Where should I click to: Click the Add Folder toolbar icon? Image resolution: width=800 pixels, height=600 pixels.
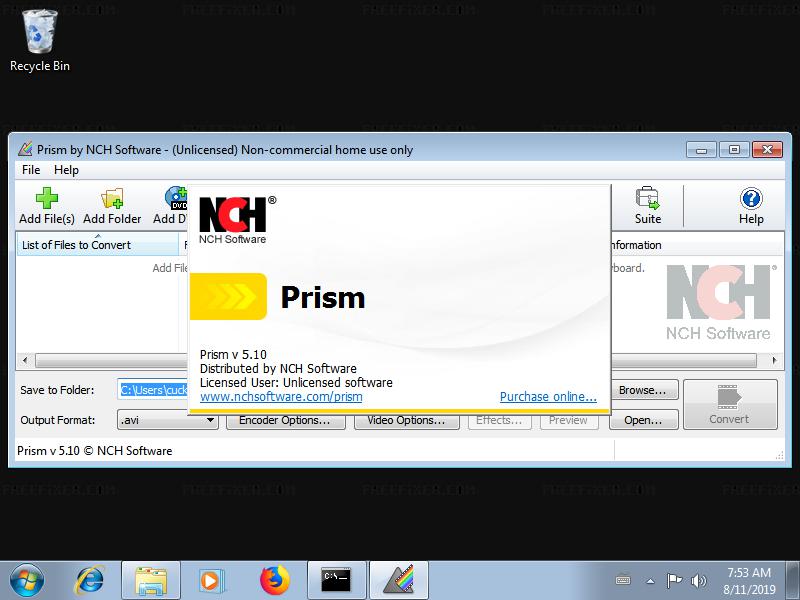tap(112, 205)
